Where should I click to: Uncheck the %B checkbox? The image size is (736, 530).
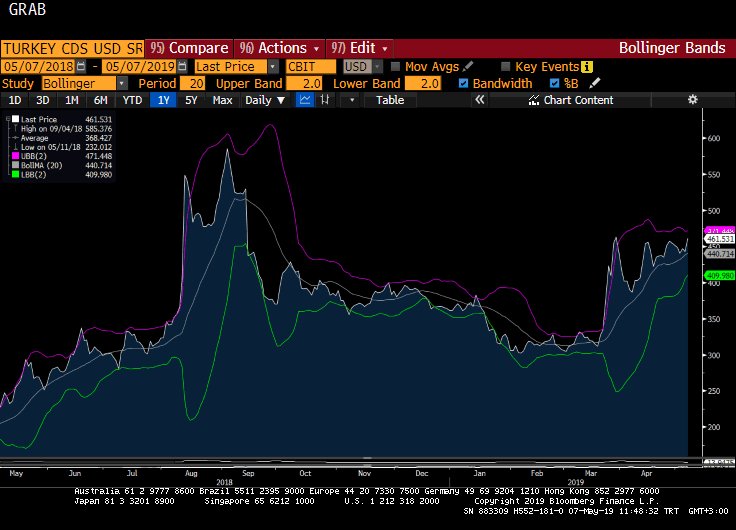coord(554,83)
